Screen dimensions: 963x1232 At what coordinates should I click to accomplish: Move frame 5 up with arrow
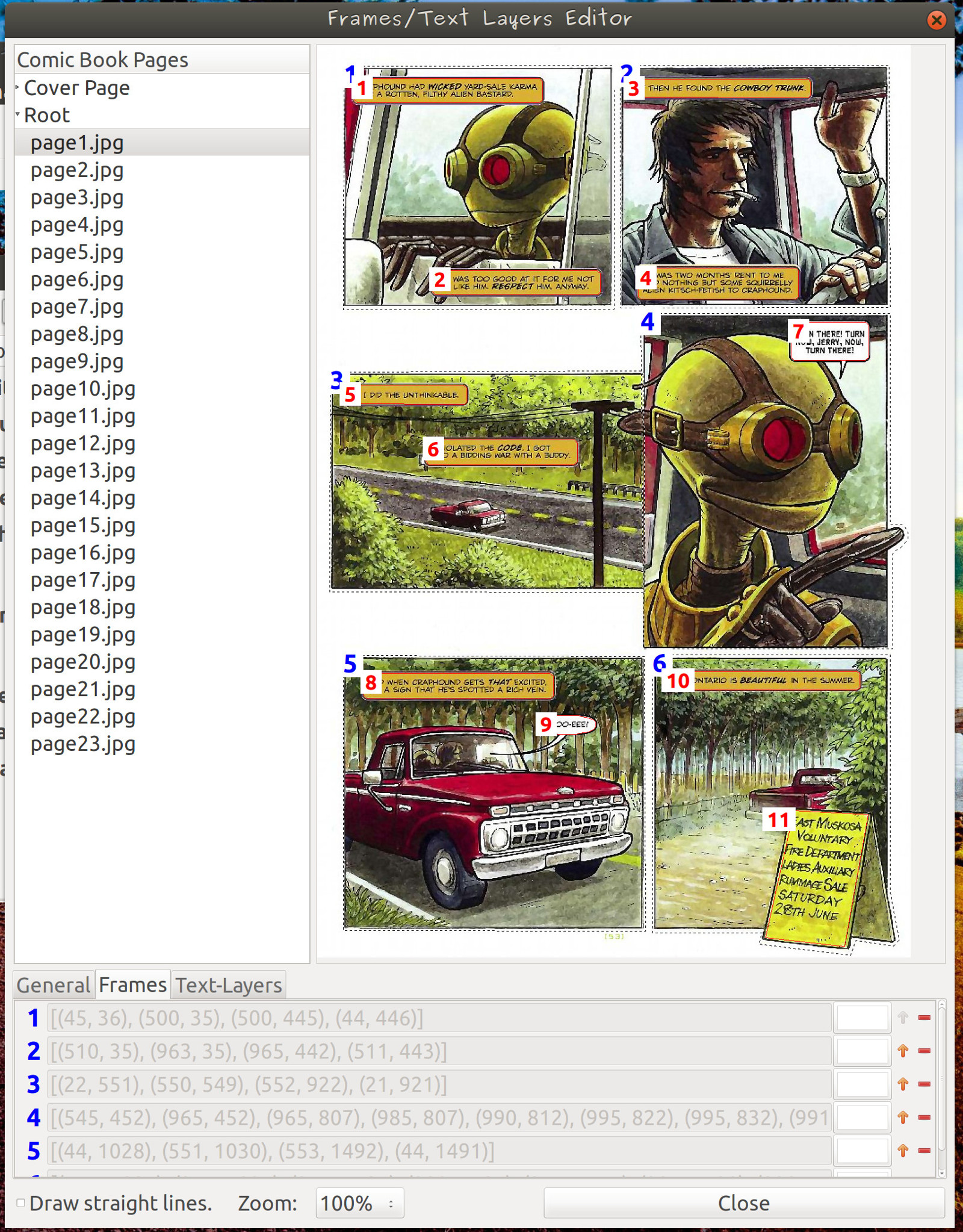(x=902, y=1150)
